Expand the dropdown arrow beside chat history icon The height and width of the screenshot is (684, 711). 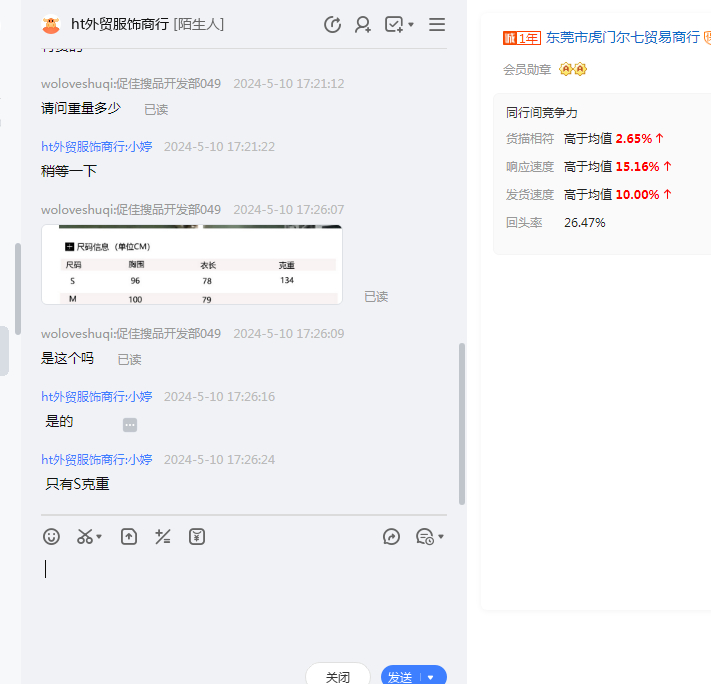[x=441, y=538]
